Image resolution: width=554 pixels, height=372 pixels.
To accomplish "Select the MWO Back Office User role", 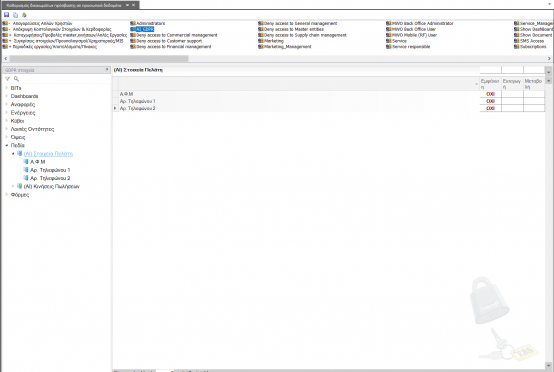I will (414, 29).
